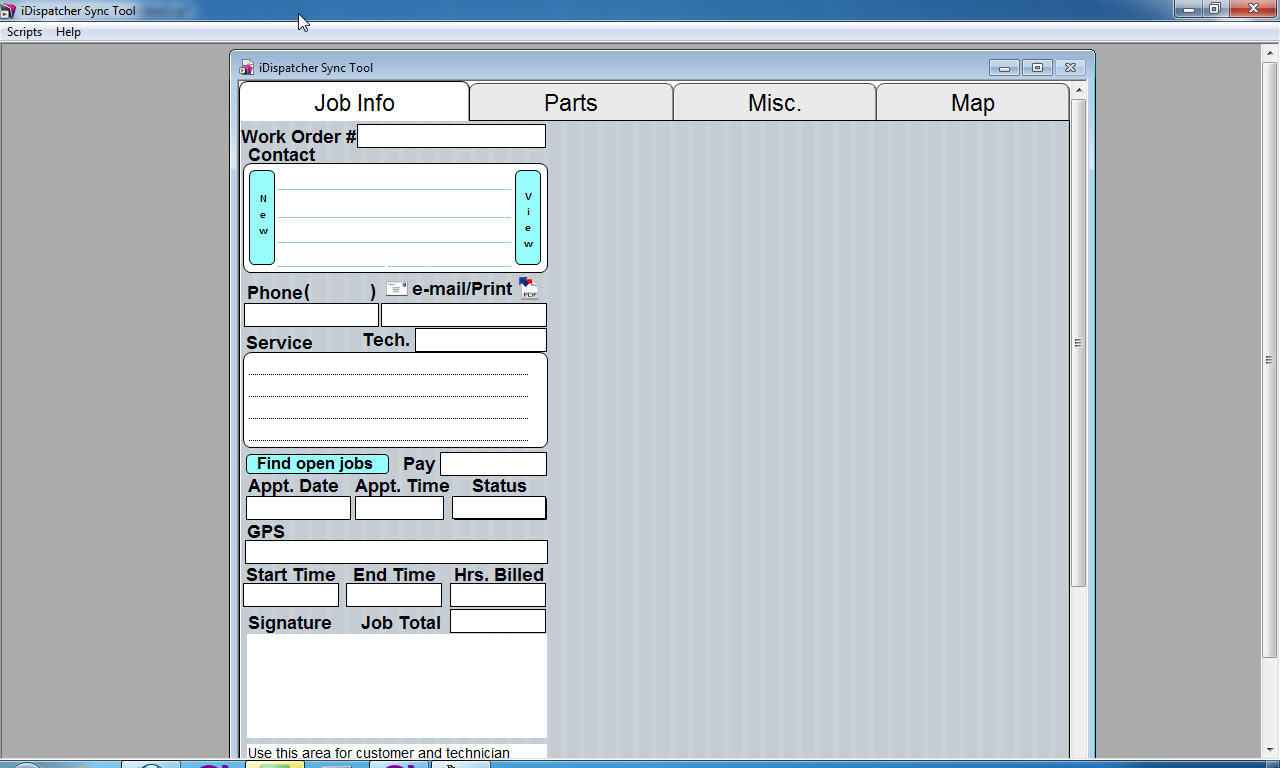Switch to the Job Info tab

pos(354,102)
